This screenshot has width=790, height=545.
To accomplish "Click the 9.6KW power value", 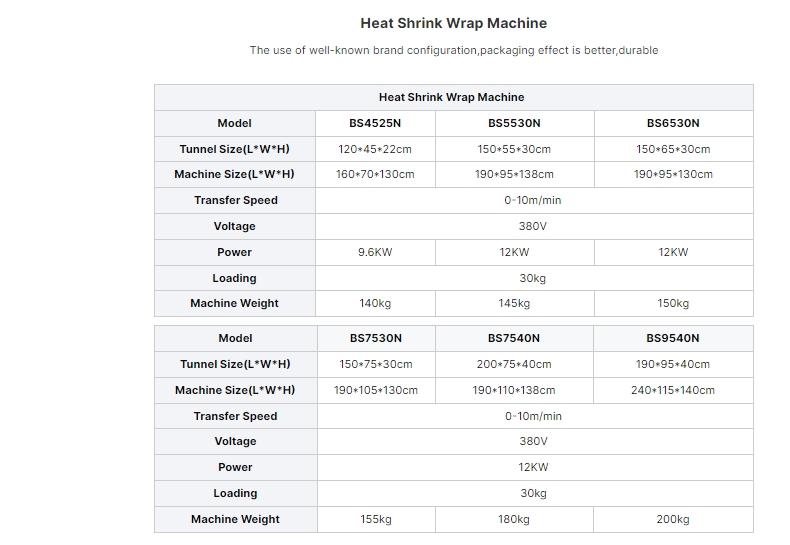I will [x=375, y=252].
